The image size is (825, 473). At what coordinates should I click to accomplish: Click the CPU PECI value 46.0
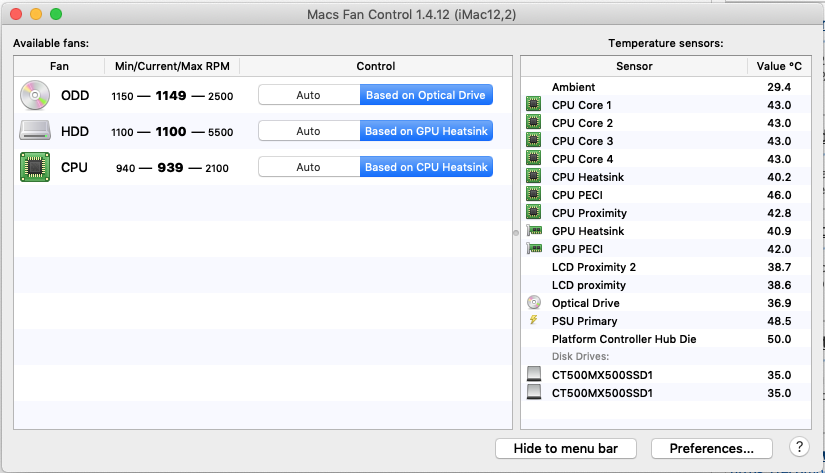pos(779,195)
